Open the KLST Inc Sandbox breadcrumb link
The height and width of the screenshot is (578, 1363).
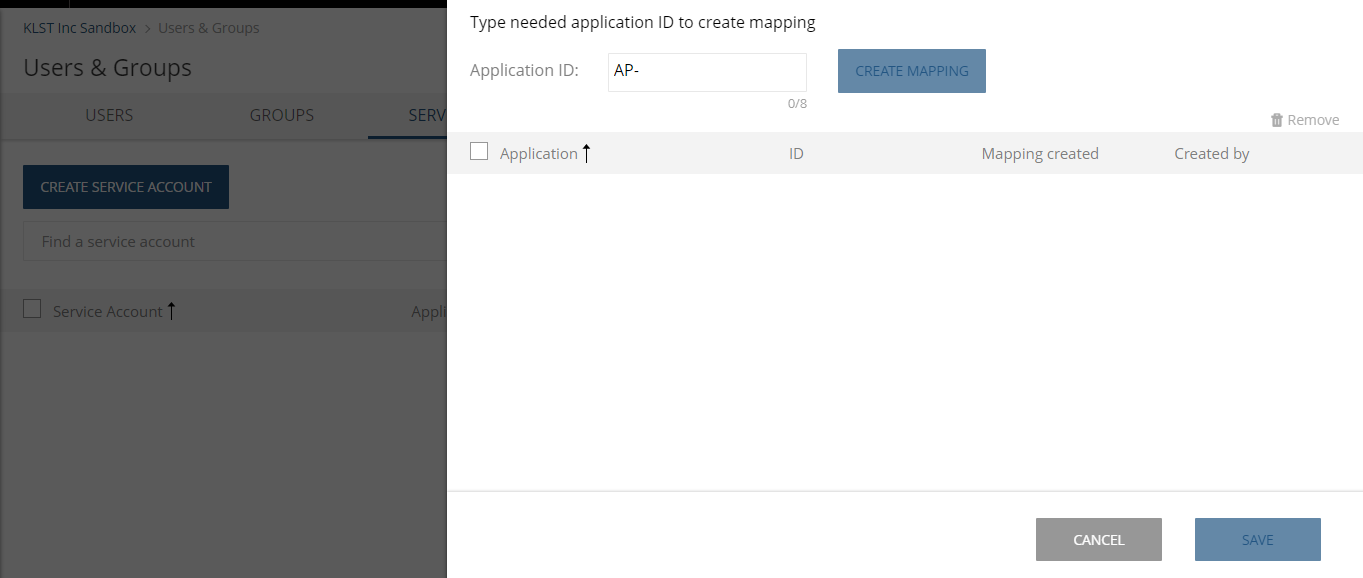[80, 28]
